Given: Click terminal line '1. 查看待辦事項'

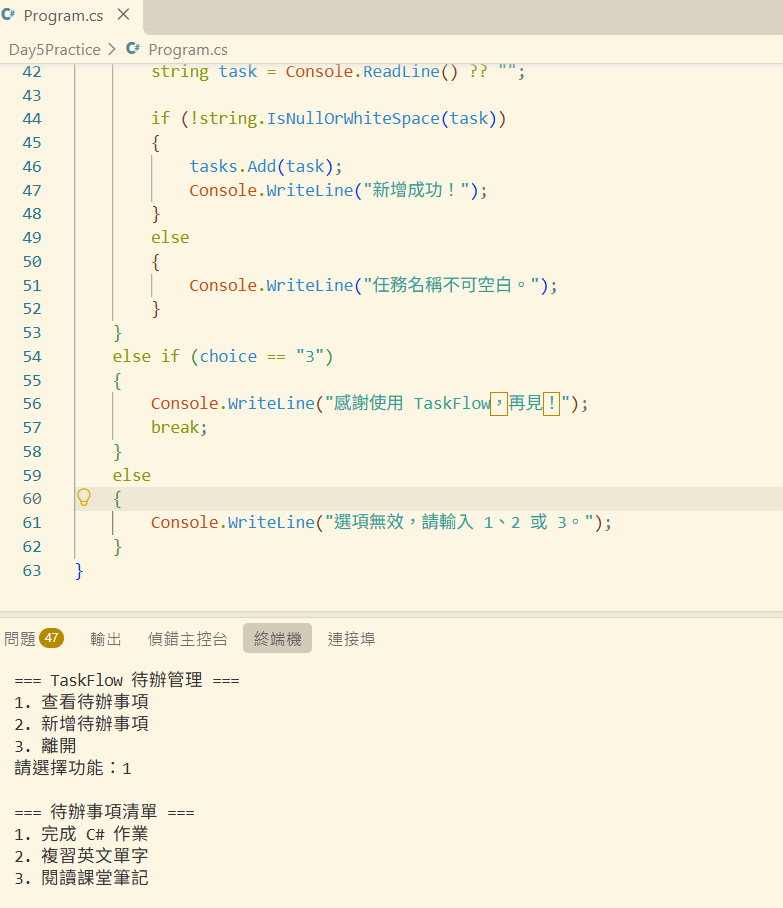Looking at the screenshot, I should click(x=82, y=702).
